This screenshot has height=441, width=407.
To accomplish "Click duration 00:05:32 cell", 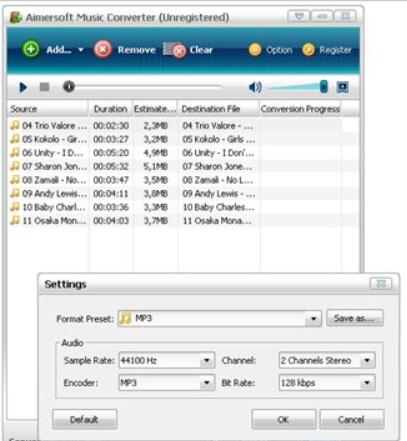I will [x=111, y=166].
